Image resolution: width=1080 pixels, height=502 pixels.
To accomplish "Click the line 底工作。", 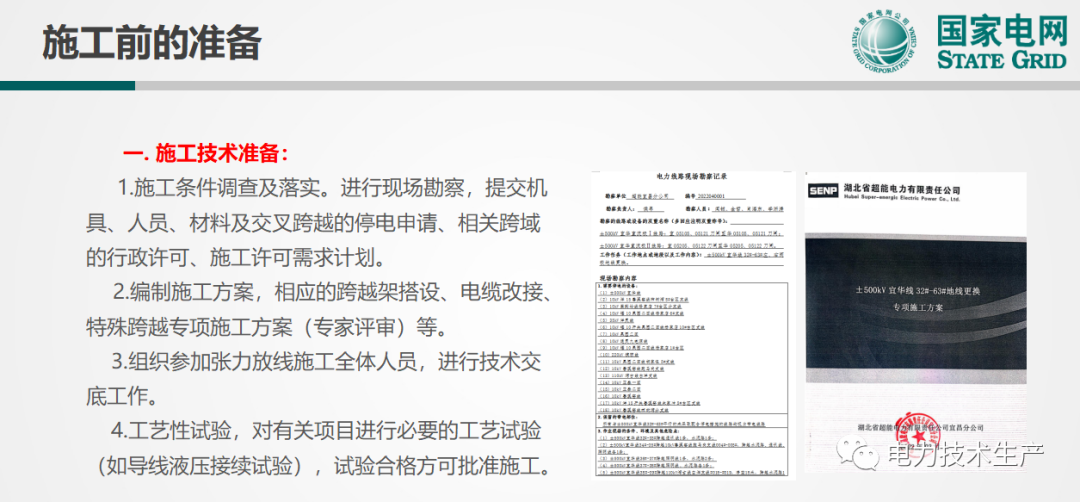I will 121,396.
